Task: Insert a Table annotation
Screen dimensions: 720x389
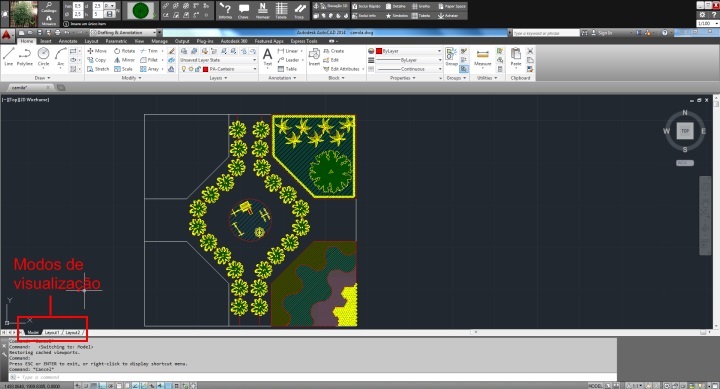Action: coord(287,69)
